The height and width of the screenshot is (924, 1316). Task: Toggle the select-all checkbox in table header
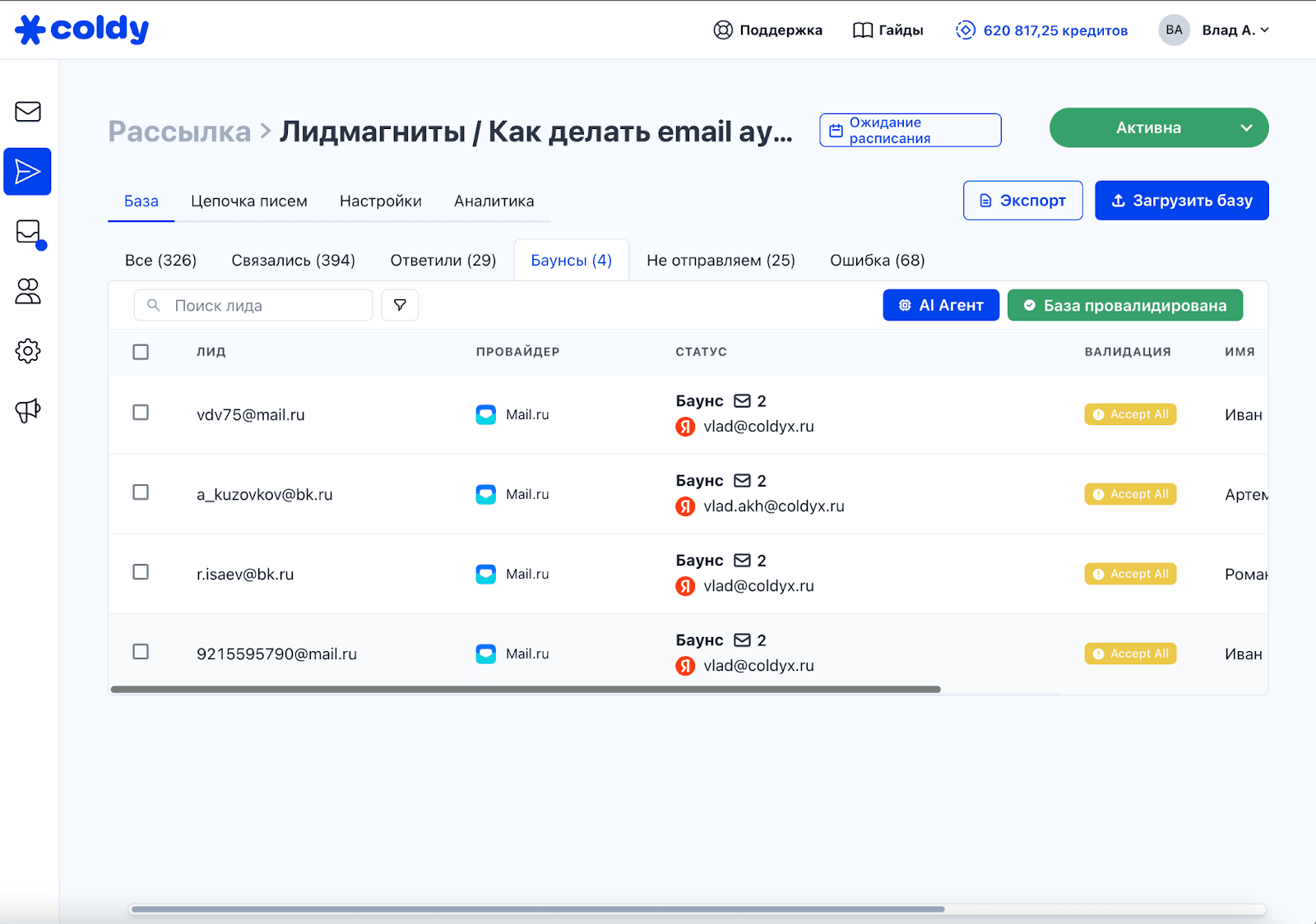click(x=141, y=352)
